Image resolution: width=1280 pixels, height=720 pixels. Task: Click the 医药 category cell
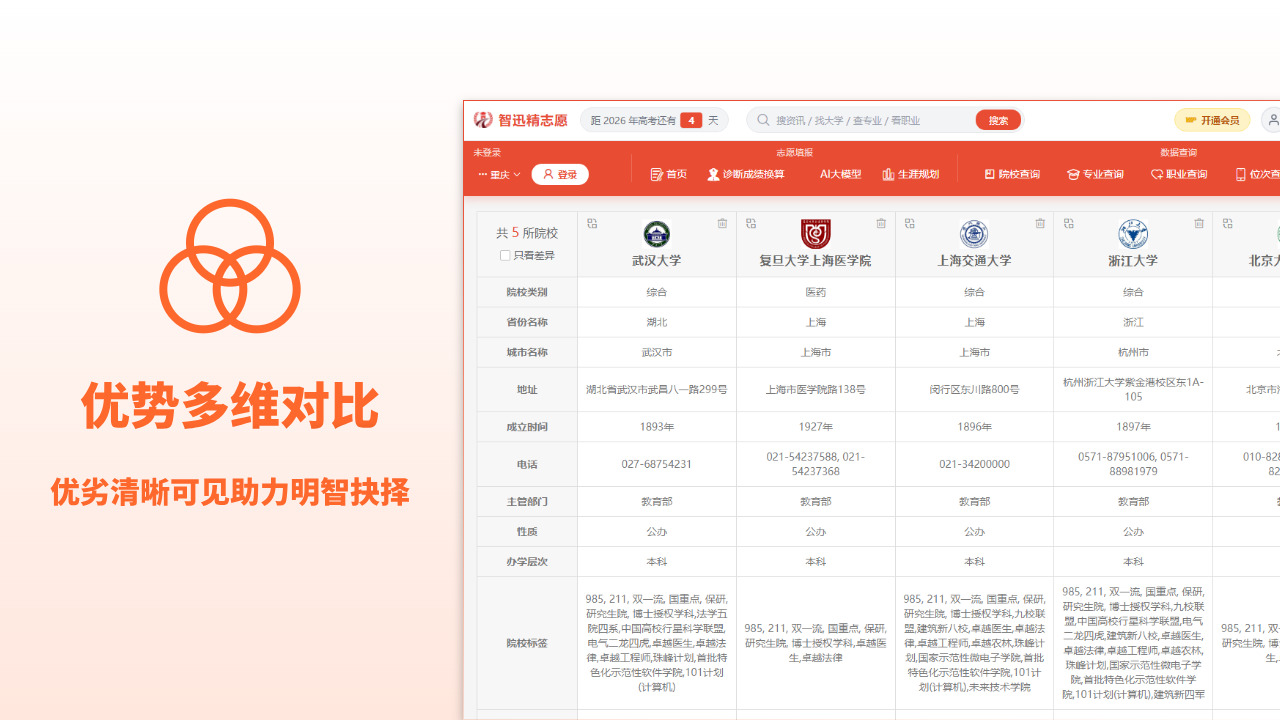[x=816, y=292]
